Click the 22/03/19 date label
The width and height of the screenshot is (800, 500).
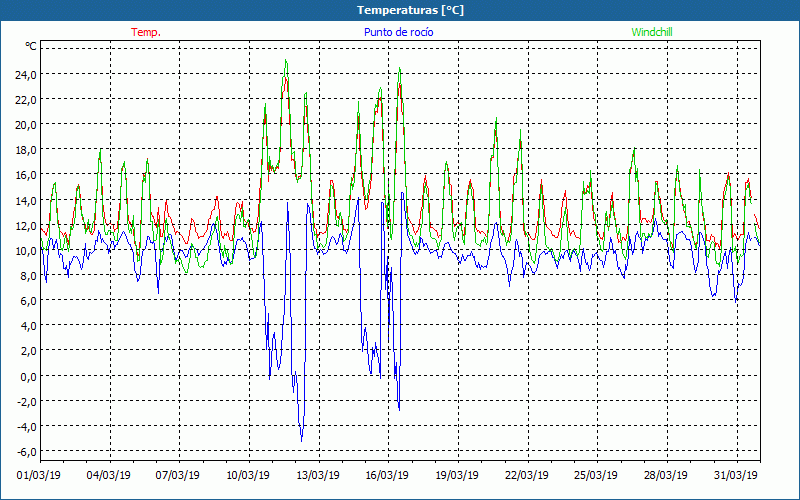[528, 475]
